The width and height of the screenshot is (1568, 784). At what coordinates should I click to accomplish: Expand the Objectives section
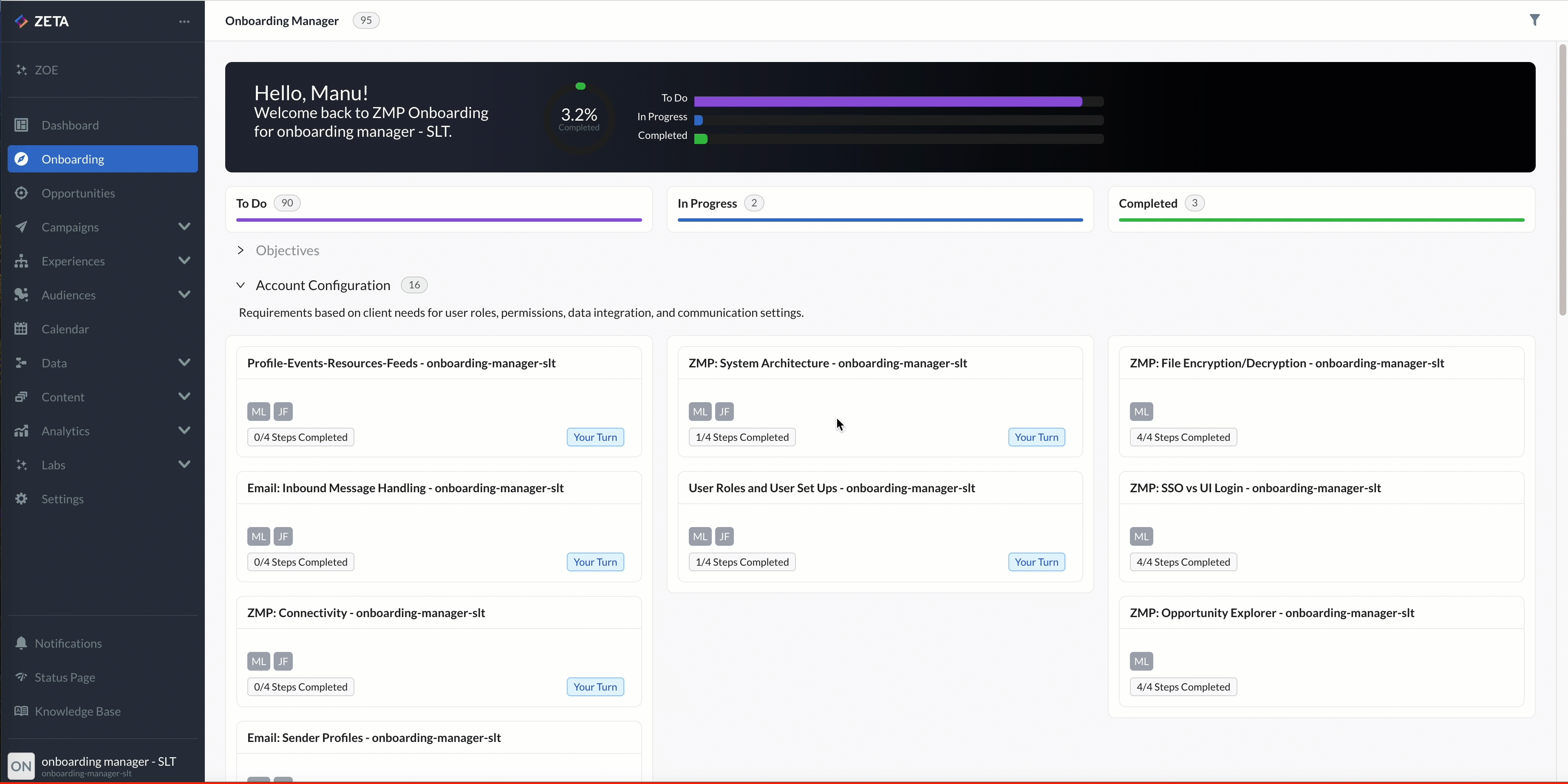coord(241,250)
